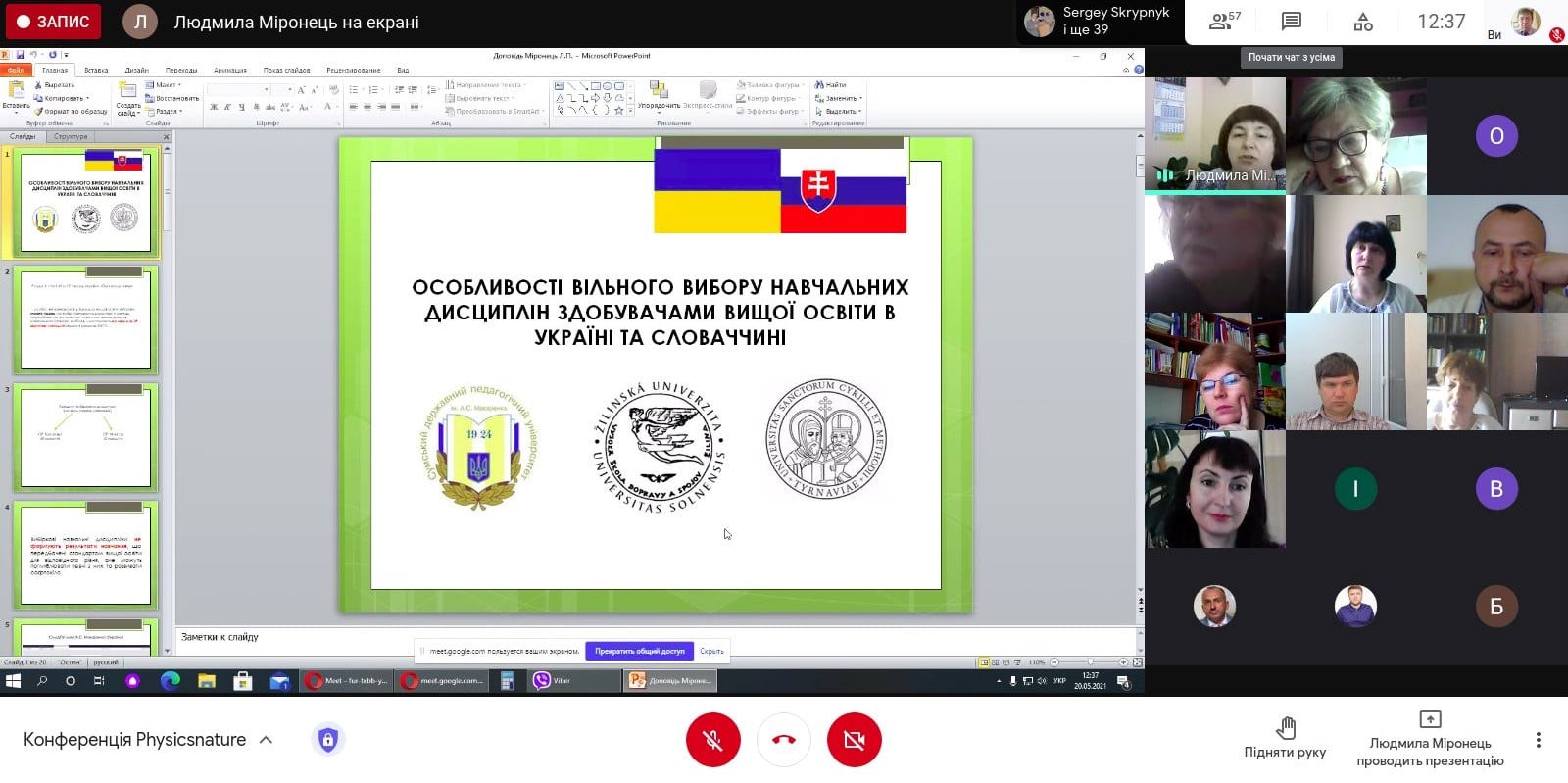Open File Explorer from taskbar

click(206, 680)
